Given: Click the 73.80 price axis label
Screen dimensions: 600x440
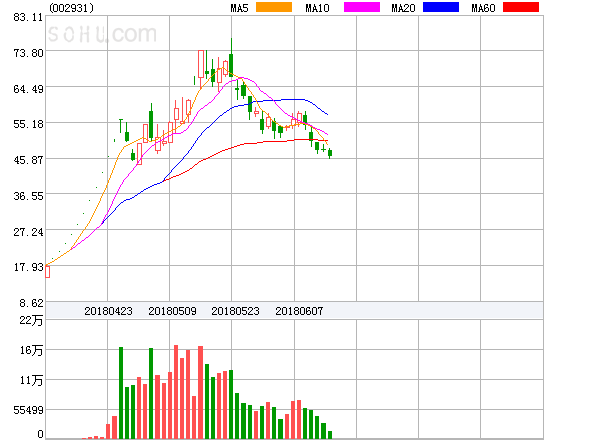Looking at the screenshot, I should click(28, 53).
